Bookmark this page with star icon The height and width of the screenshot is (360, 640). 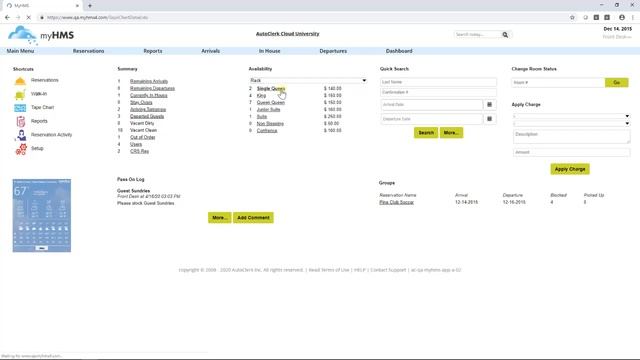click(x=572, y=18)
